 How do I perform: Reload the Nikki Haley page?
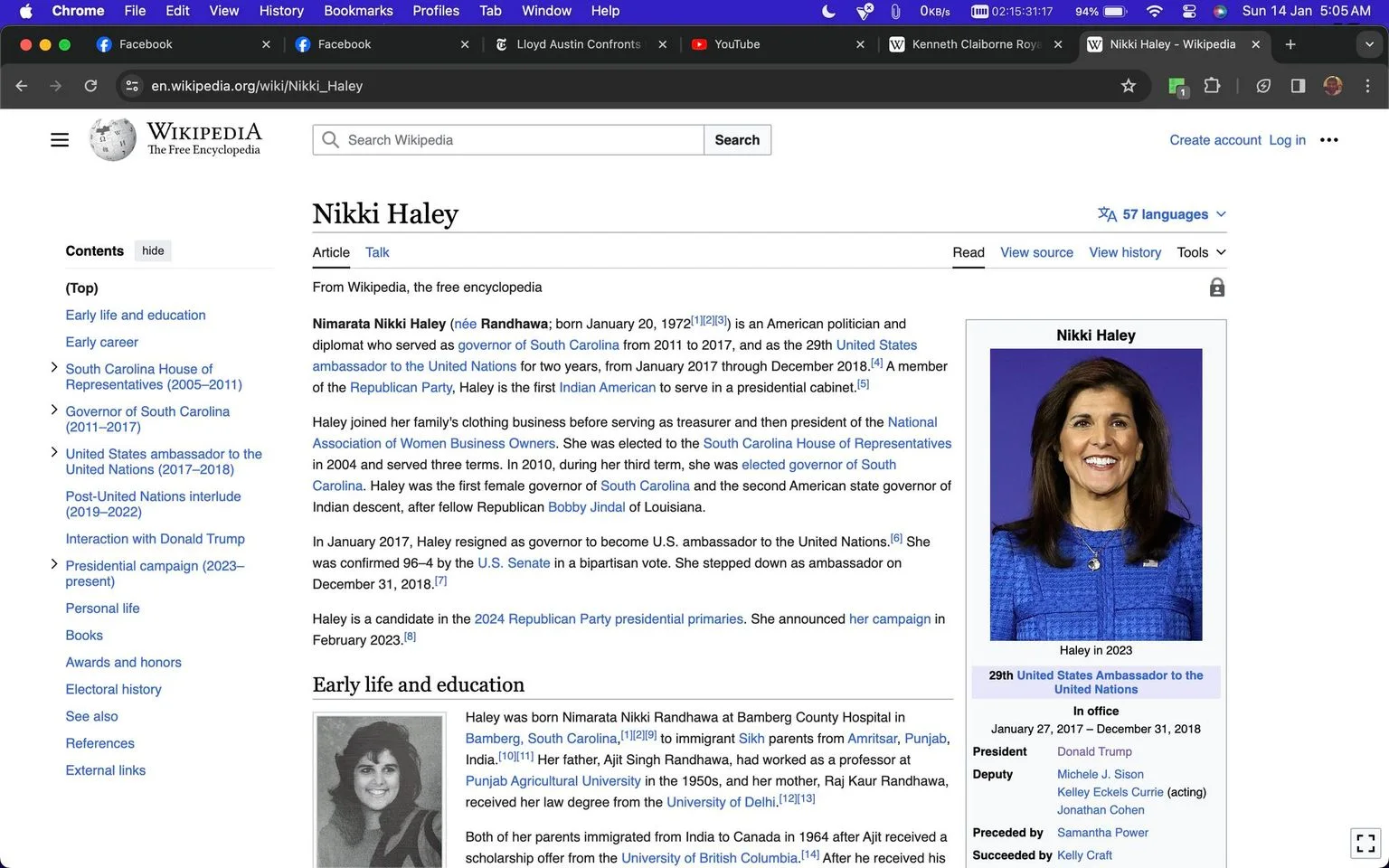90,86
